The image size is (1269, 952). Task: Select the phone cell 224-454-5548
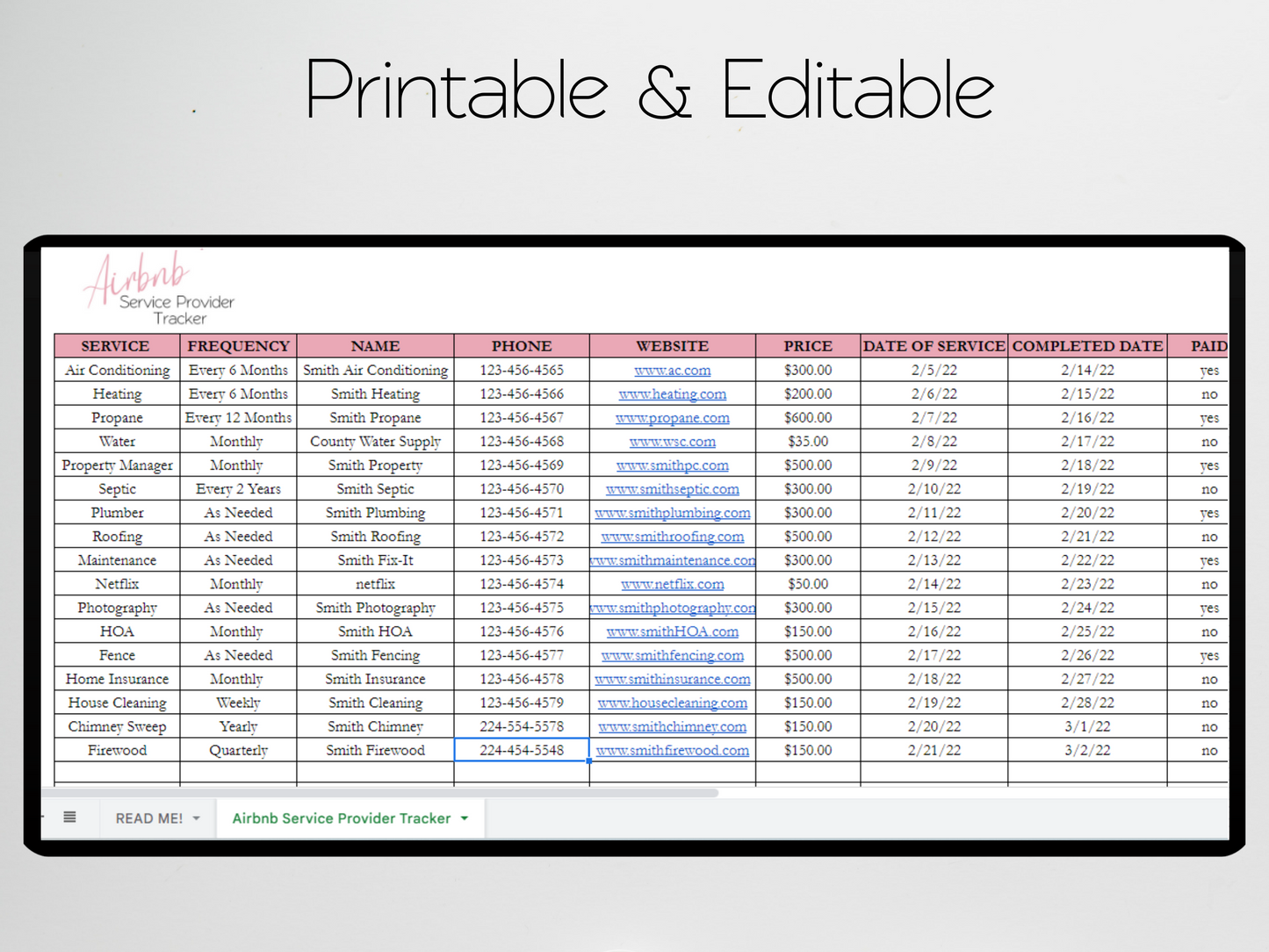pos(522,750)
